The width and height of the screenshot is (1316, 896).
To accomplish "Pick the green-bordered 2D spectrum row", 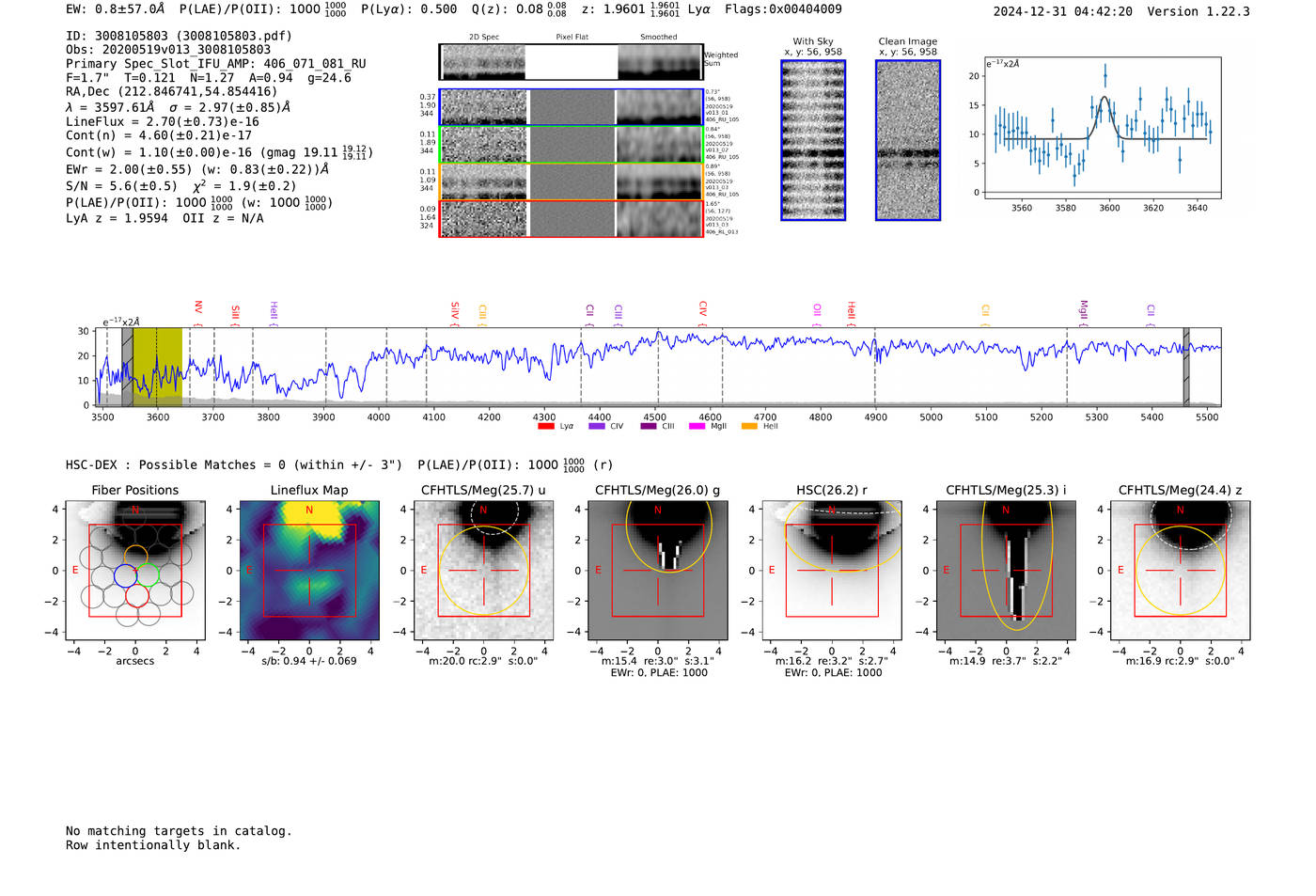I will coord(572,145).
